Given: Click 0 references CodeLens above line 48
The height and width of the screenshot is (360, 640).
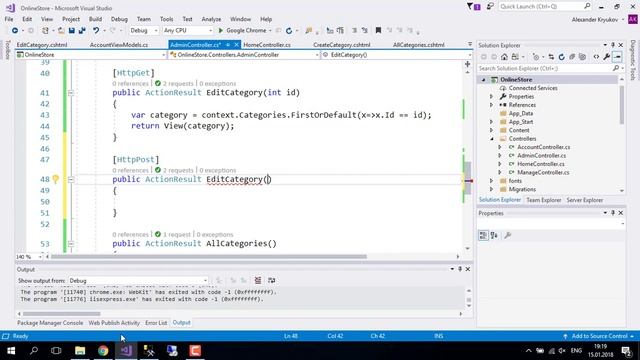Looking at the screenshot, I should (x=130, y=170).
